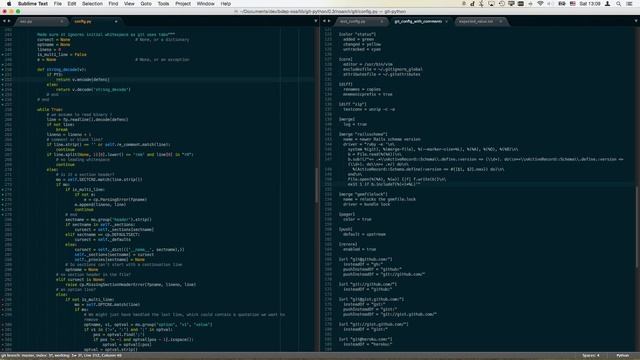Click the '[rerere]' section line
Viewport: 640px width, 360px height.
coord(348,244)
